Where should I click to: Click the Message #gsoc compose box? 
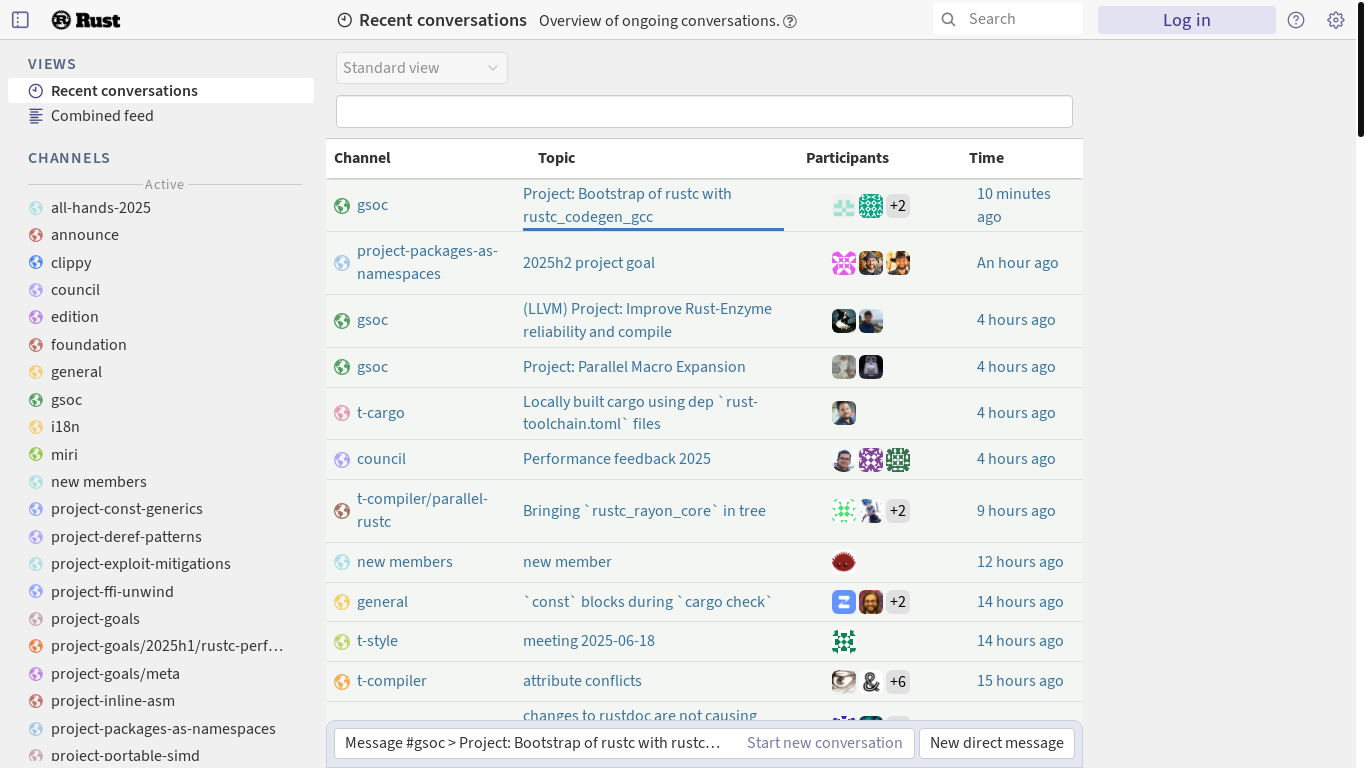coord(535,743)
